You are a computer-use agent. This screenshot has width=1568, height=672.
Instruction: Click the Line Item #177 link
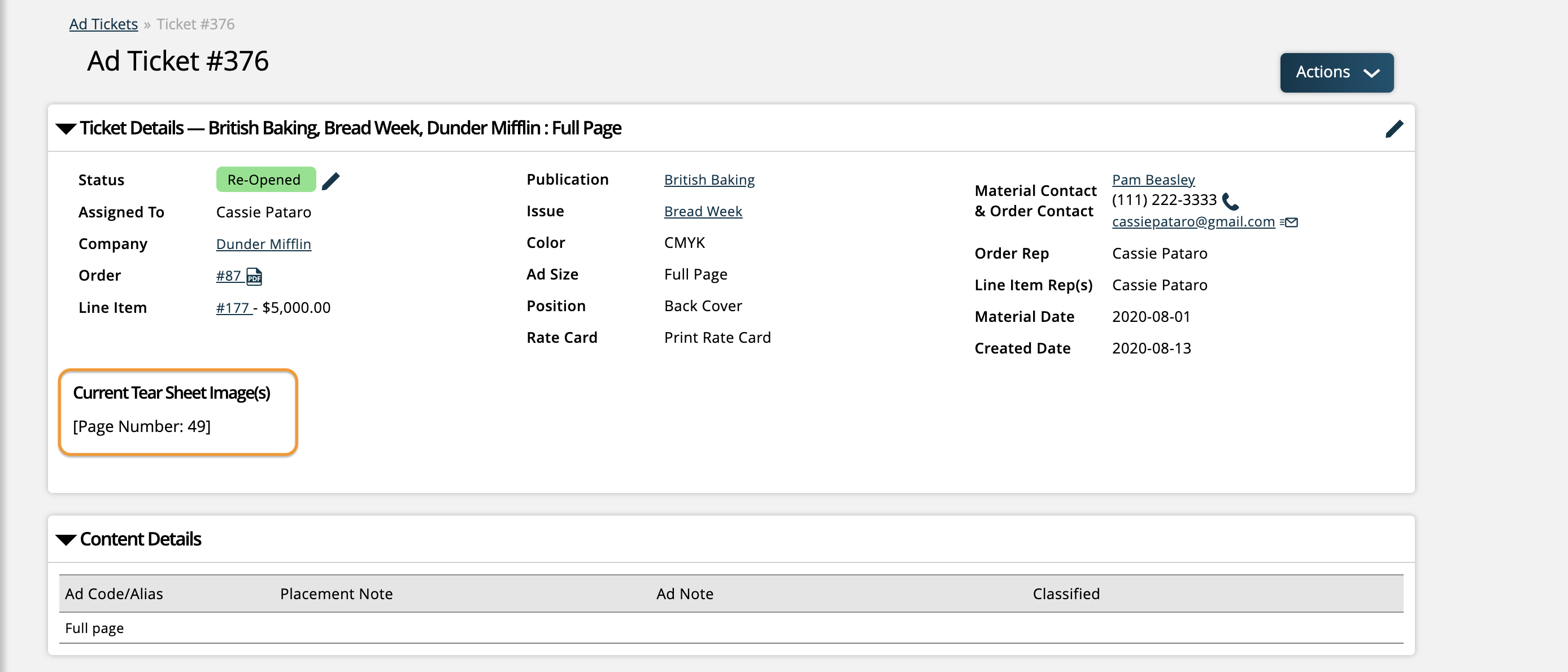pyautogui.click(x=232, y=307)
